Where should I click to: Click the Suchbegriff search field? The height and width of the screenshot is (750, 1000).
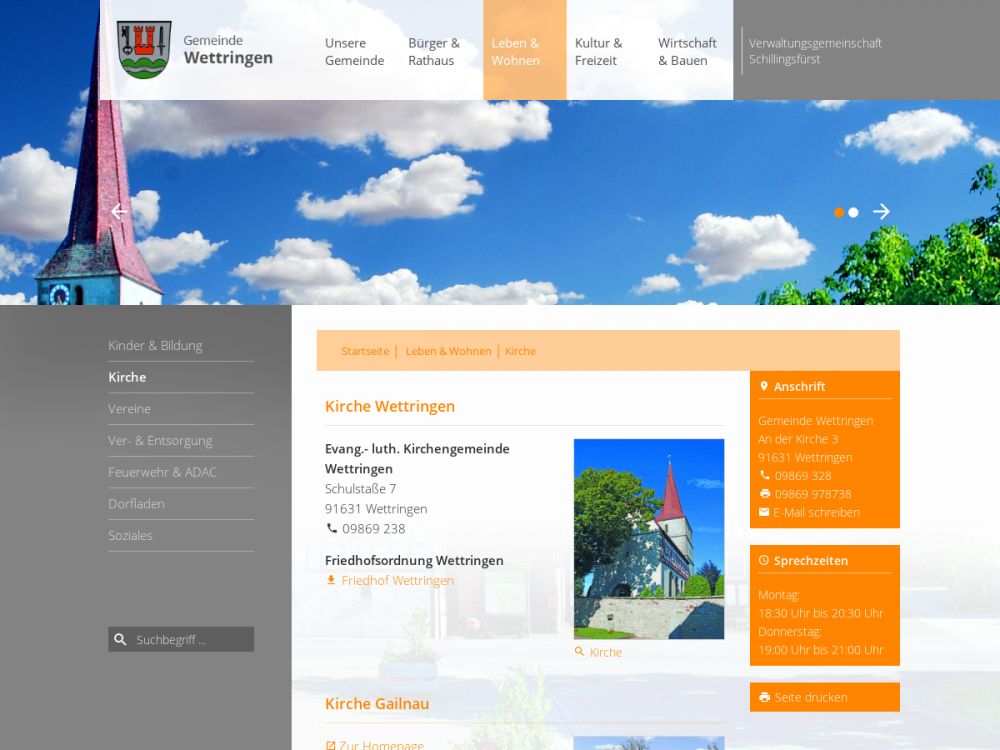pos(192,640)
